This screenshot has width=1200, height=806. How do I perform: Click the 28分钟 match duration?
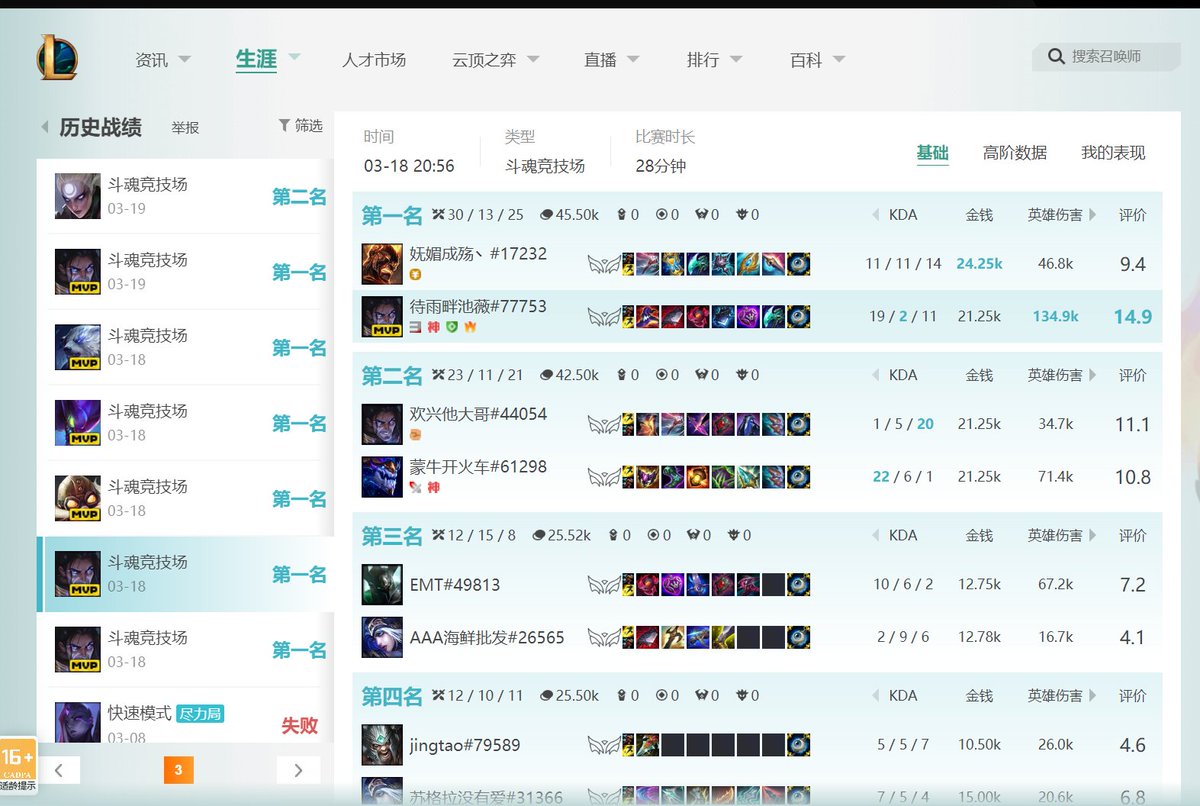[x=661, y=166]
